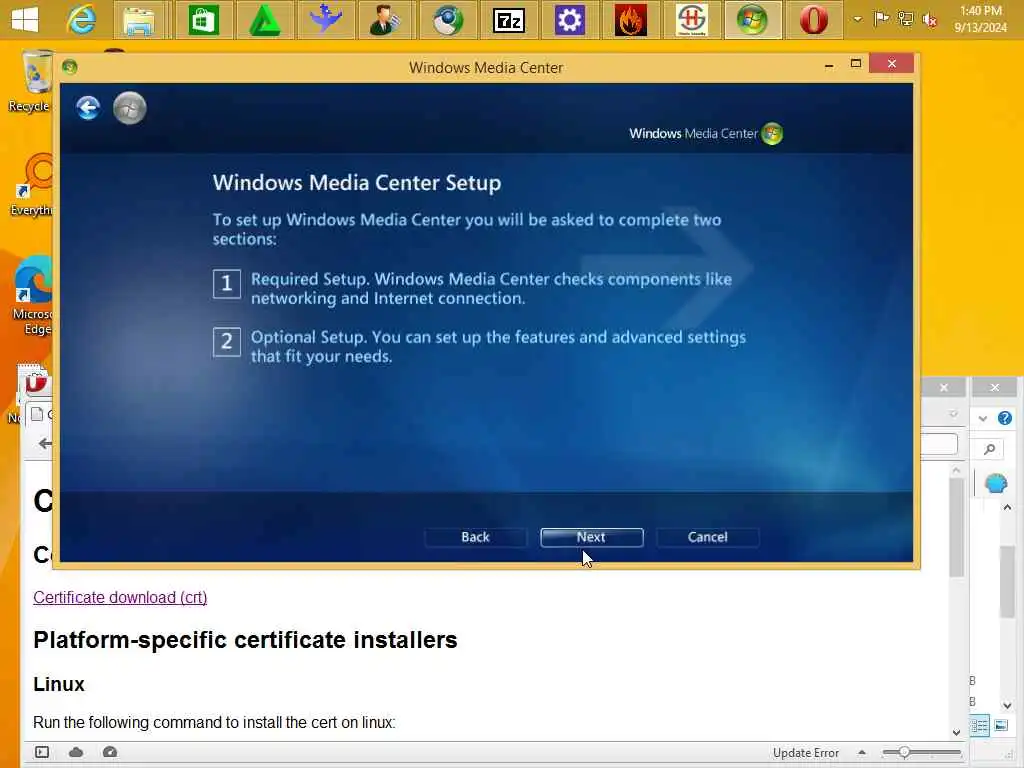Screen dimensions: 1024x768
Task: Click the Windows Media Center logo
Action: point(706,133)
